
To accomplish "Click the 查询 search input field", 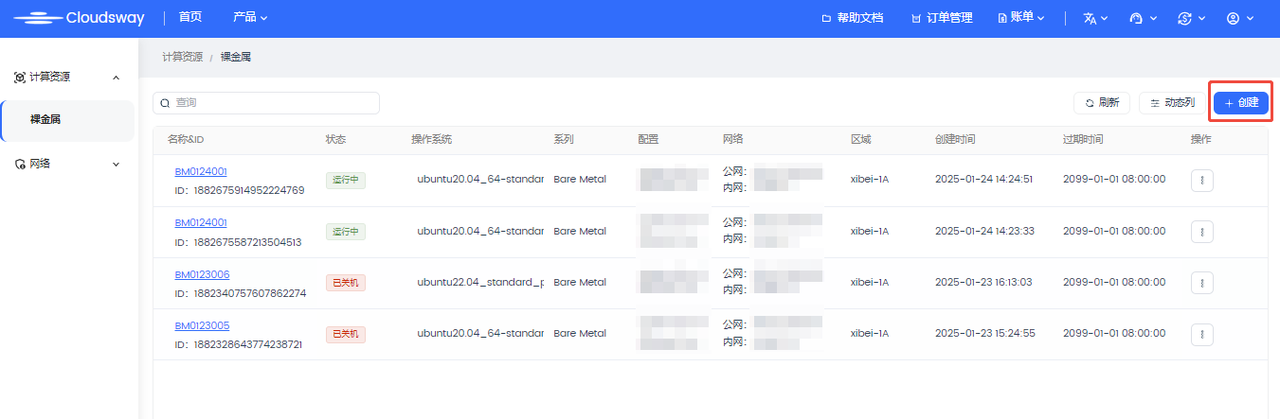I will 266,103.
